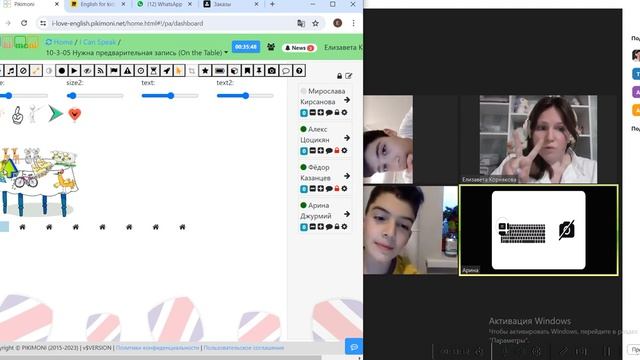Go to I Can Speak breadcrumb link

(98, 42)
